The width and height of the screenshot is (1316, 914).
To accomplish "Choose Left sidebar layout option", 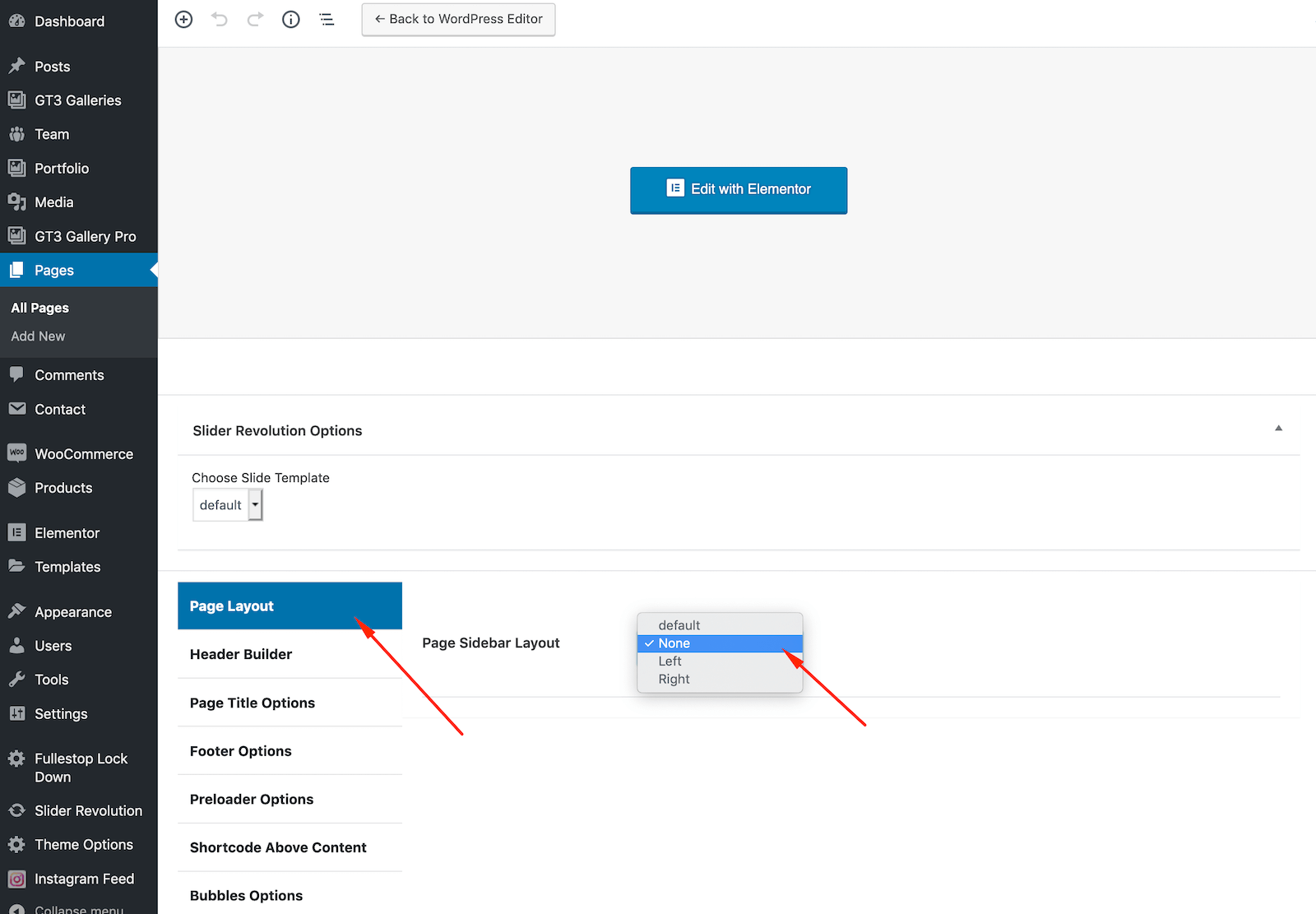I will tap(720, 661).
